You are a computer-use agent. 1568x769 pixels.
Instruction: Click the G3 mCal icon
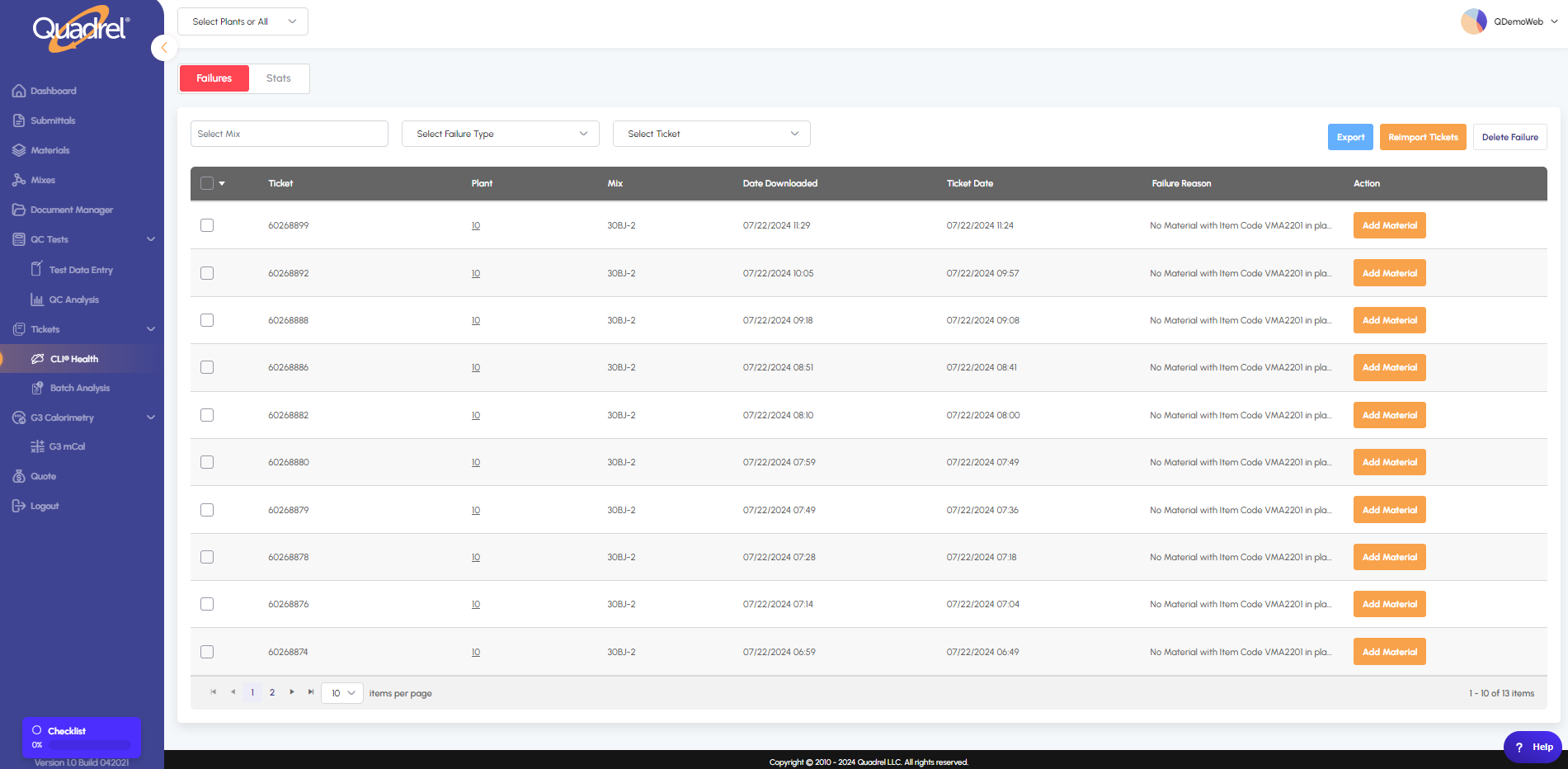pos(37,446)
